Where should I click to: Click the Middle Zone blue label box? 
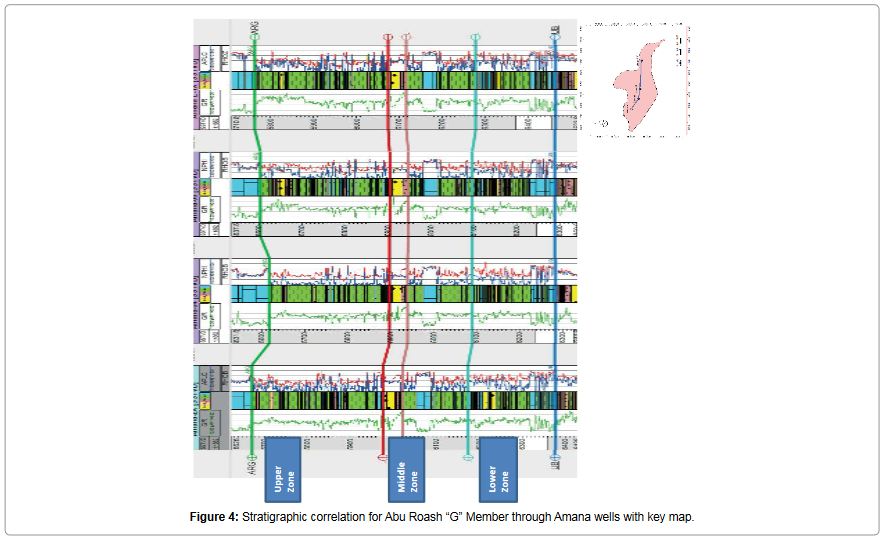[406, 469]
